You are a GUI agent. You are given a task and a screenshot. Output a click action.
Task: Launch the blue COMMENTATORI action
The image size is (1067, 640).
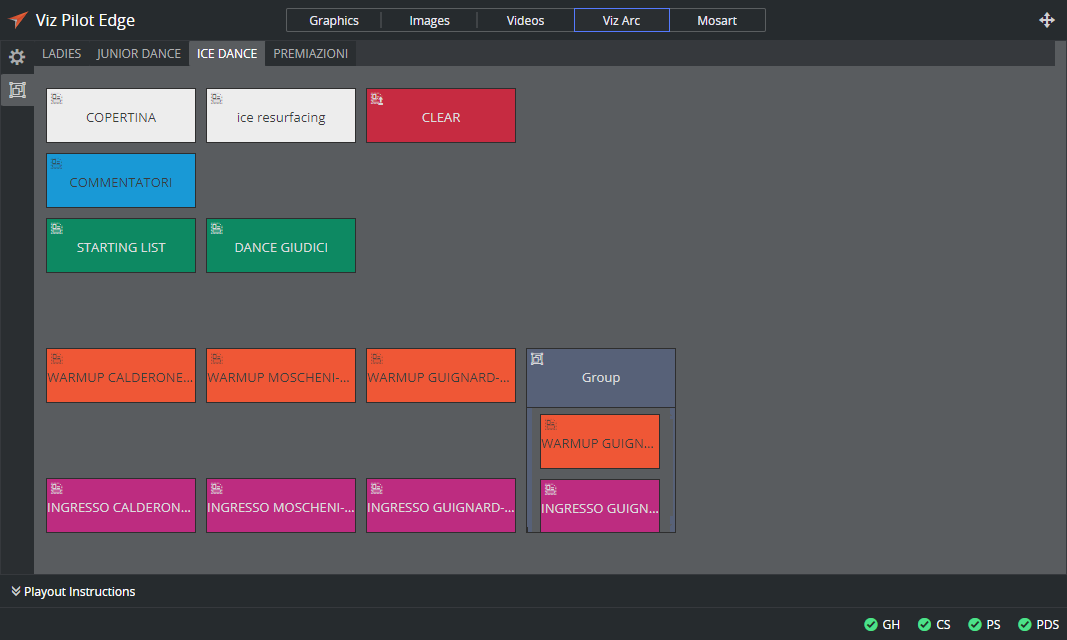121,182
